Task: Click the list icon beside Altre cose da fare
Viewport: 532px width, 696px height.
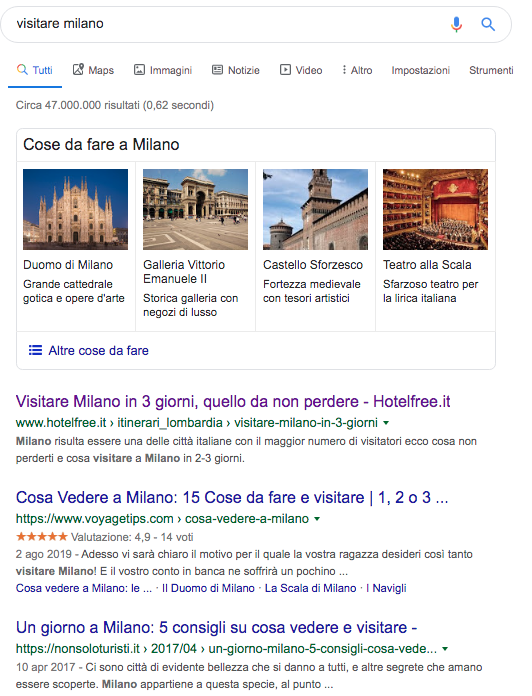Action: [x=35, y=350]
